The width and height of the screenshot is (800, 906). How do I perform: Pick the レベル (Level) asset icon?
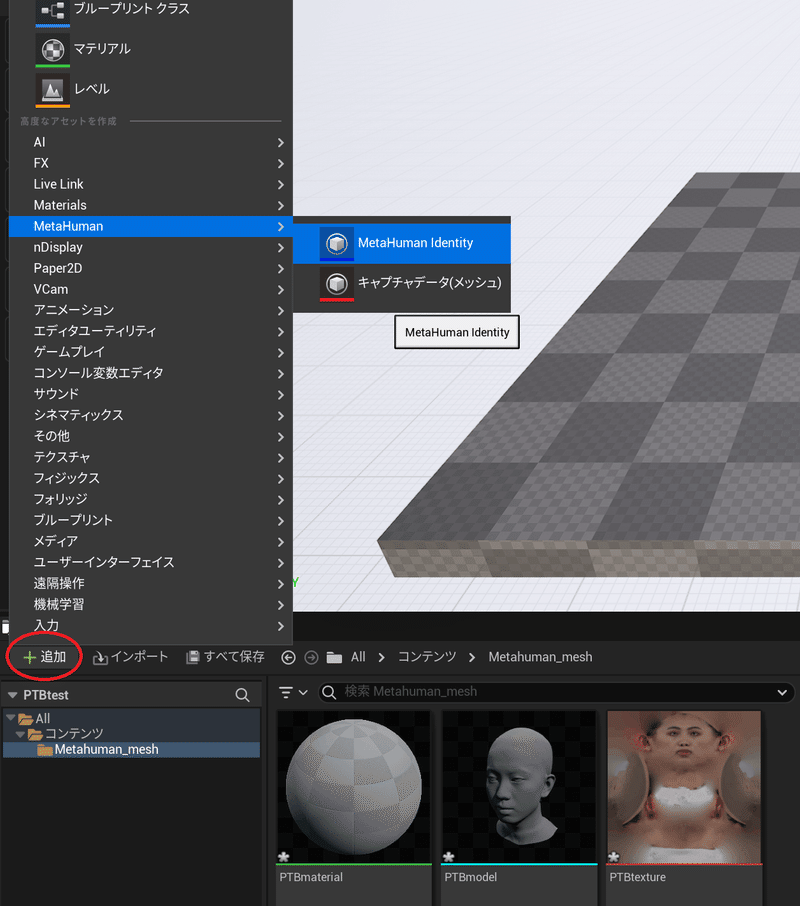pyautogui.click(x=53, y=90)
